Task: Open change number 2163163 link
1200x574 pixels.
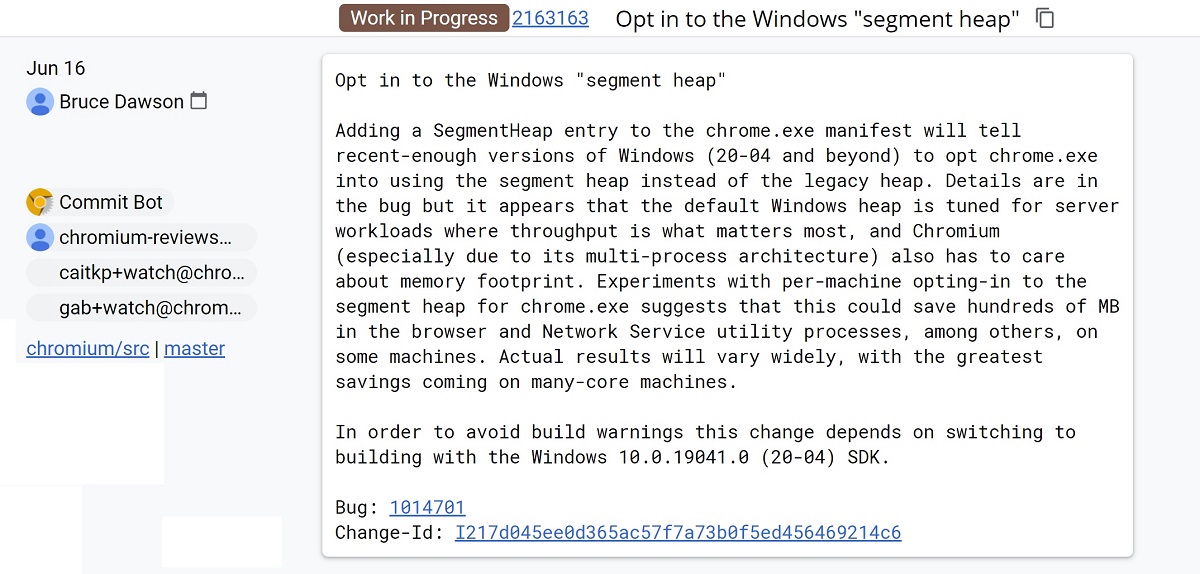Action: coord(550,18)
